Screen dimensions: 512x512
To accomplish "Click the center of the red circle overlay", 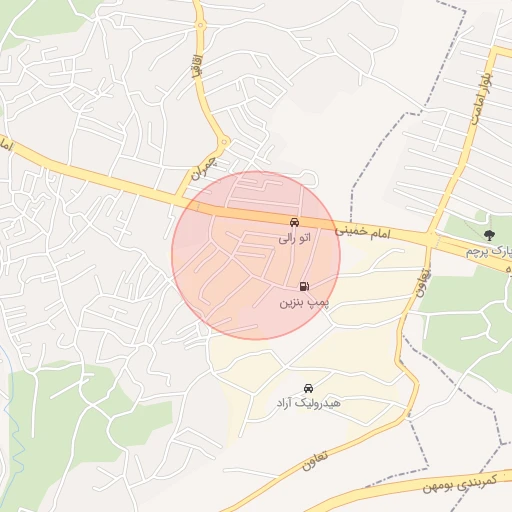I will click(x=256, y=256).
